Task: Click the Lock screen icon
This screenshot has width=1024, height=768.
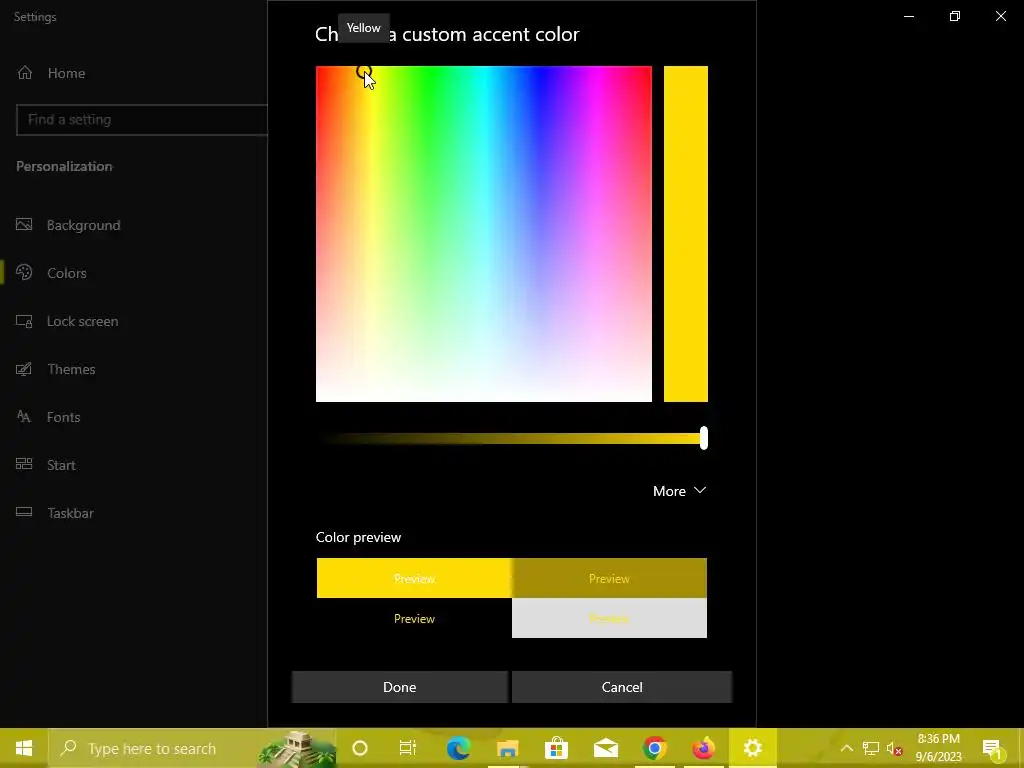Action: tap(24, 321)
